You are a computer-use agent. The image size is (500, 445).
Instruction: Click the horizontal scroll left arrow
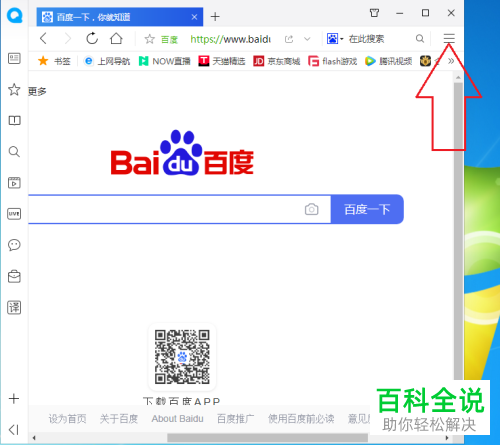tap(34, 438)
